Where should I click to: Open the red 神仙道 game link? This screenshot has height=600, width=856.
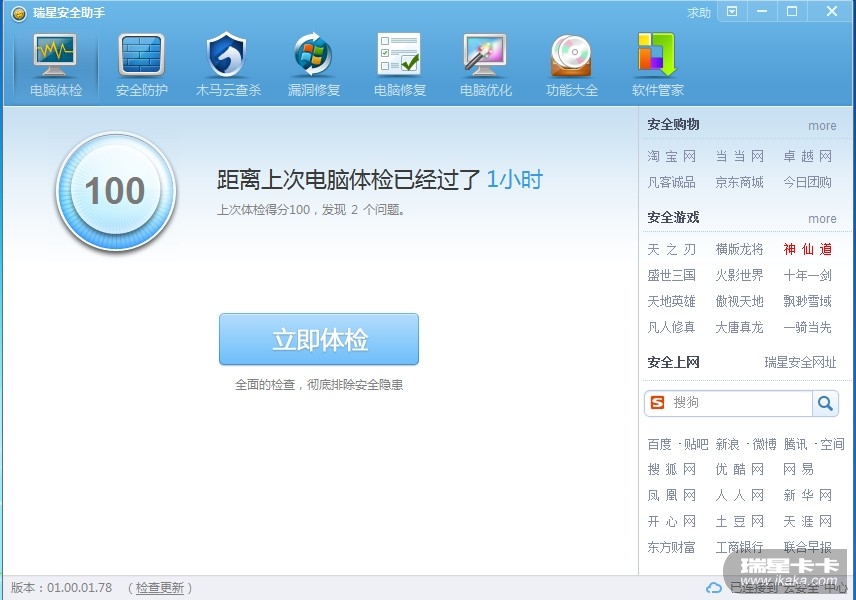click(807, 249)
